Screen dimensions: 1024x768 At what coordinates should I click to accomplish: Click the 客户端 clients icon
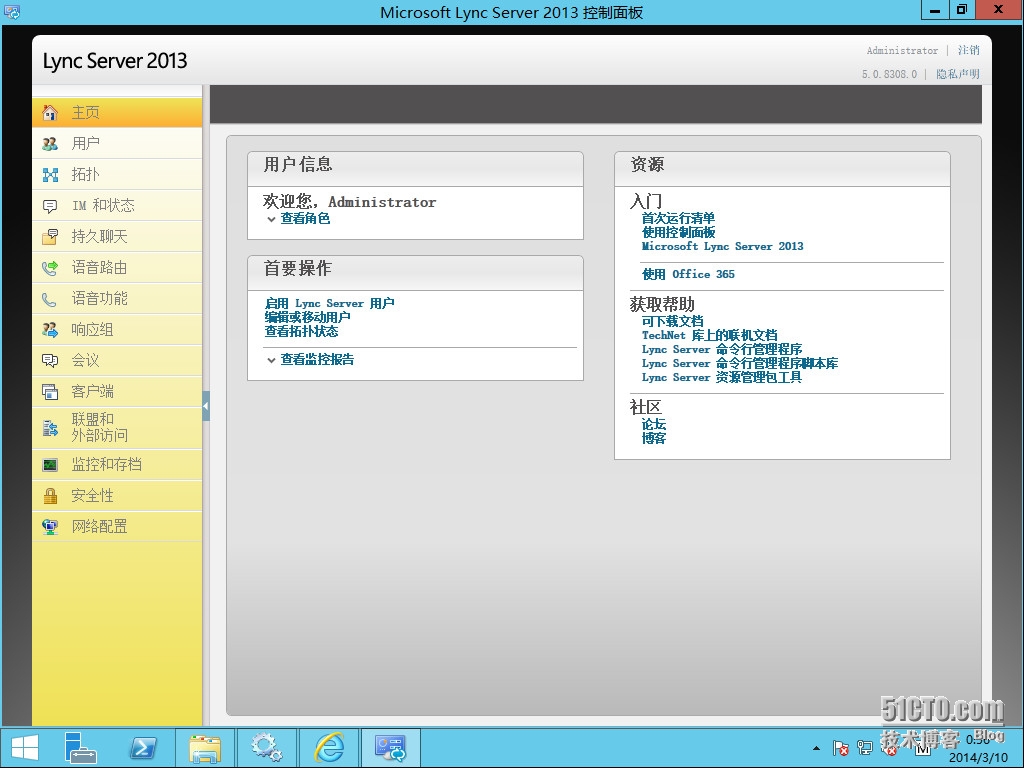pos(50,392)
